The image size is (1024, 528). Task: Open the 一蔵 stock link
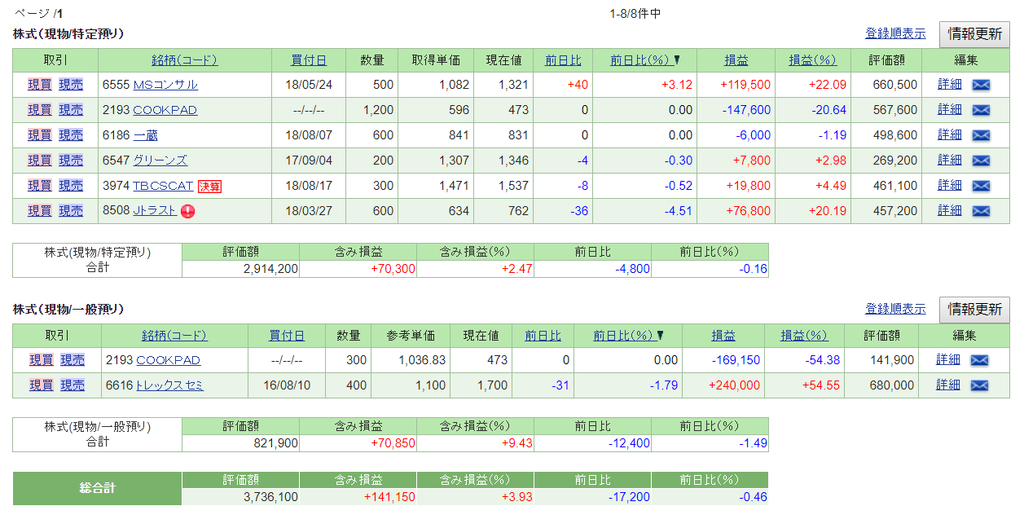coord(146,135)
